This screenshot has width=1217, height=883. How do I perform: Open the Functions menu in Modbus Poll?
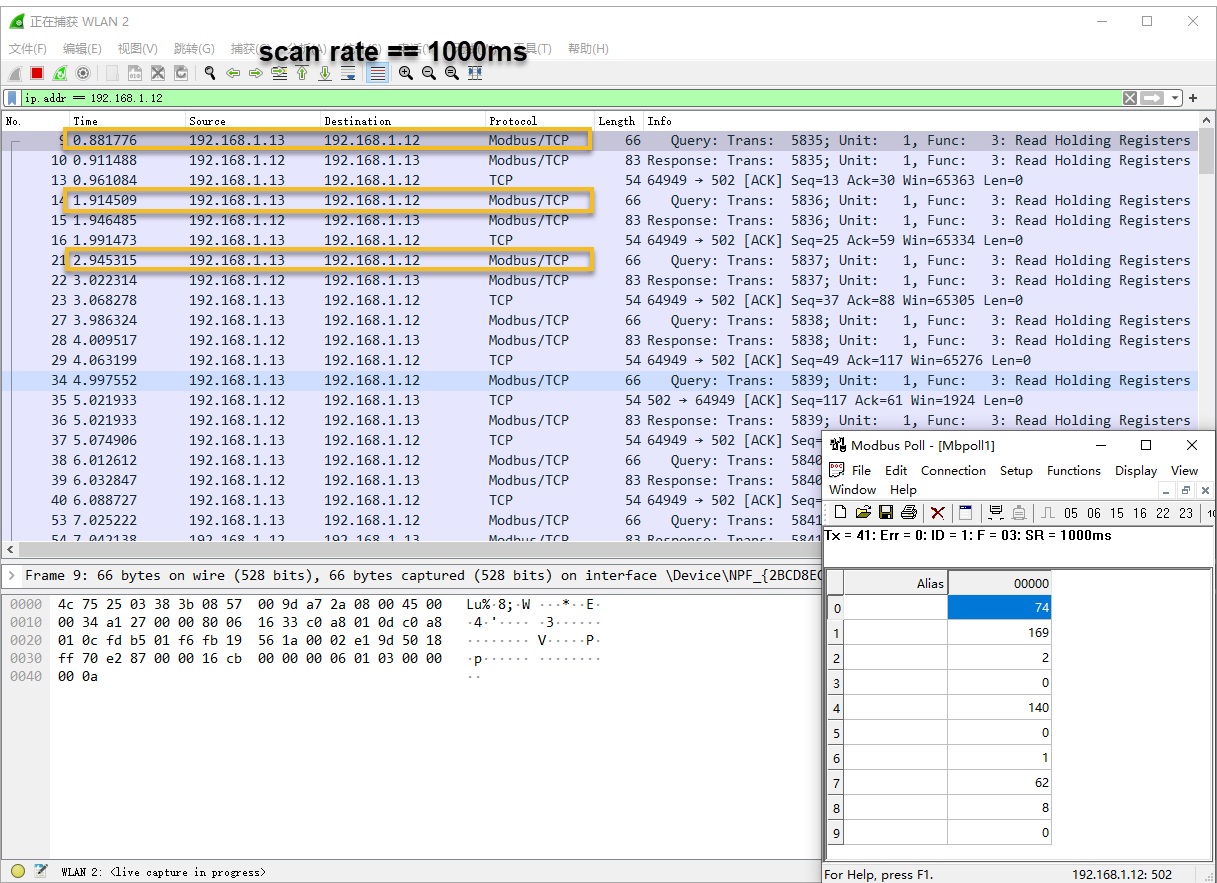pyautogui.click(x=1073, y=471)
